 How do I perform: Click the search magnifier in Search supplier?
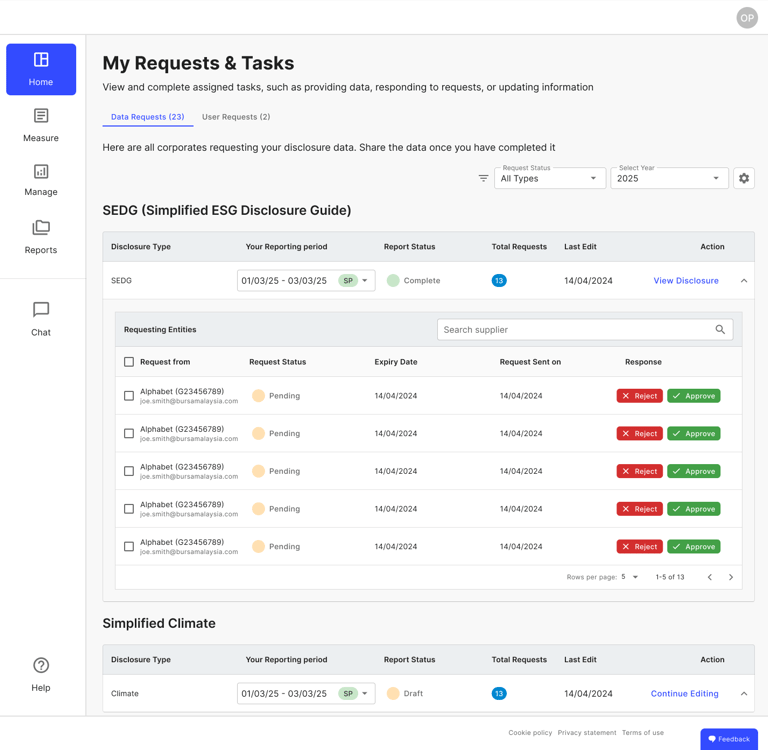[x=720, y=330]
